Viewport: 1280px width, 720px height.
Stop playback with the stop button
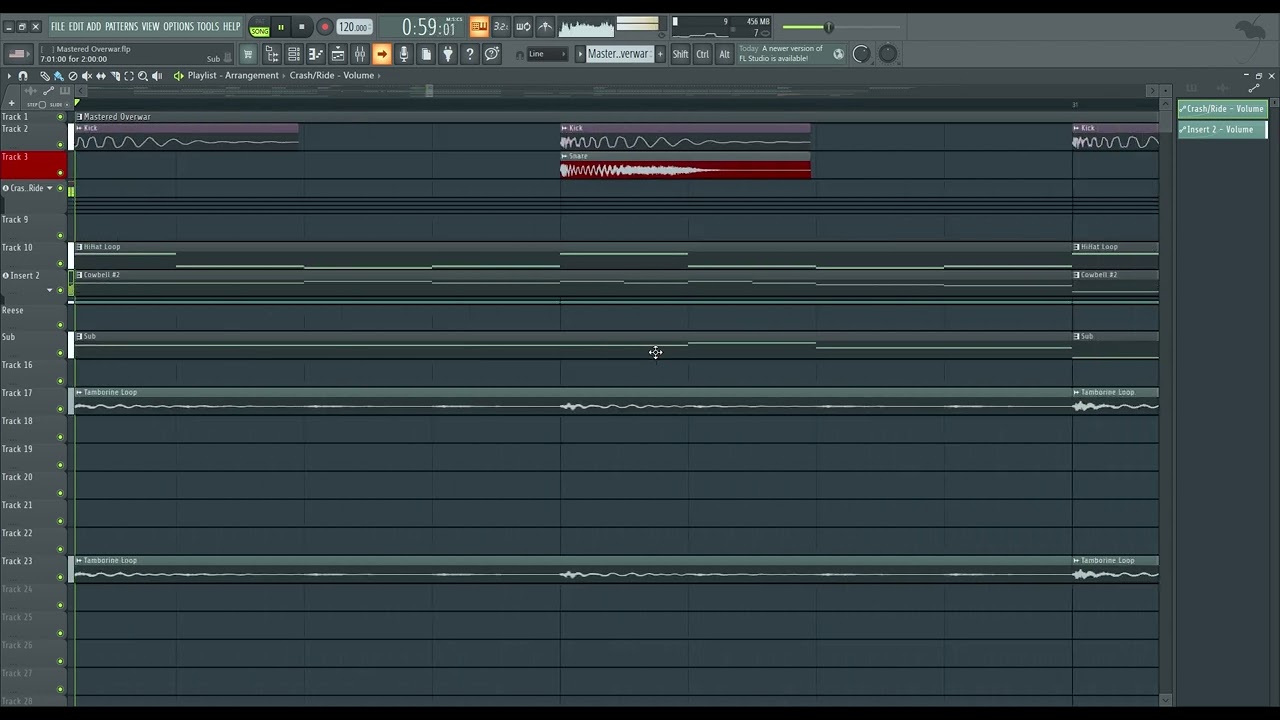coord(302,27)
